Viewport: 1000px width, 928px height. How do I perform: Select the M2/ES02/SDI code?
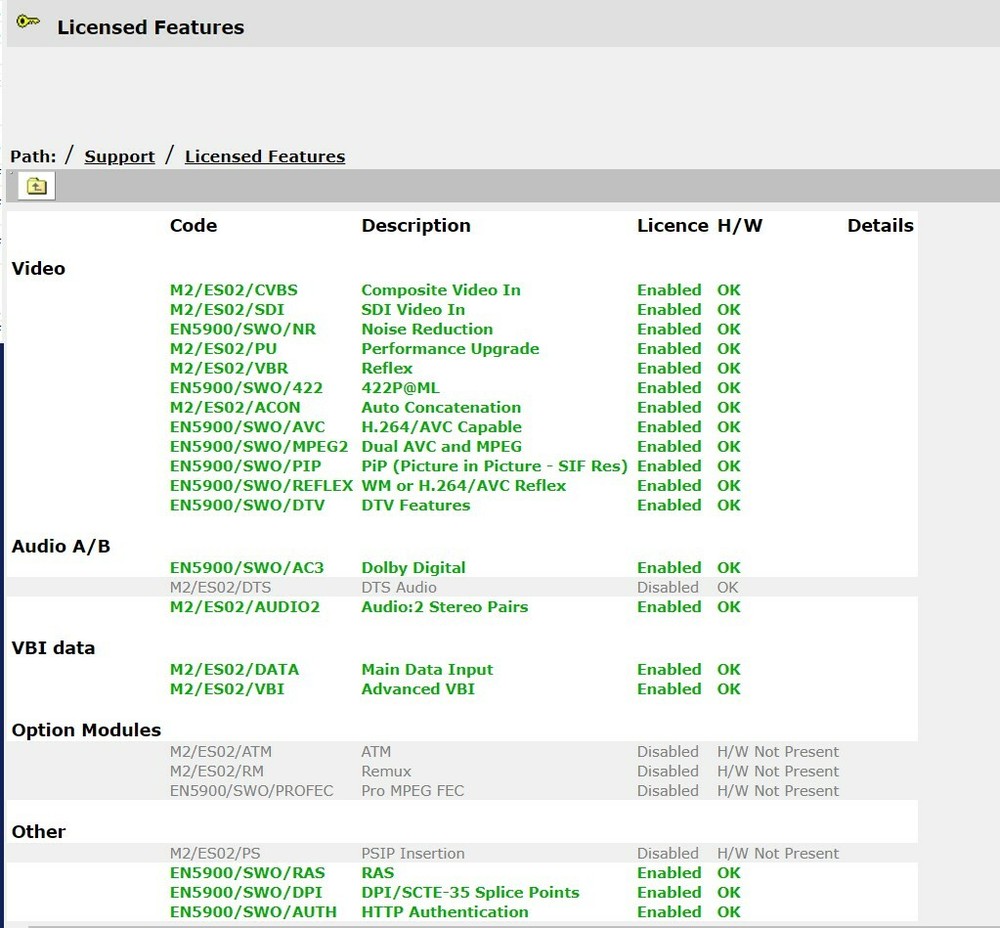click(227, 310)
